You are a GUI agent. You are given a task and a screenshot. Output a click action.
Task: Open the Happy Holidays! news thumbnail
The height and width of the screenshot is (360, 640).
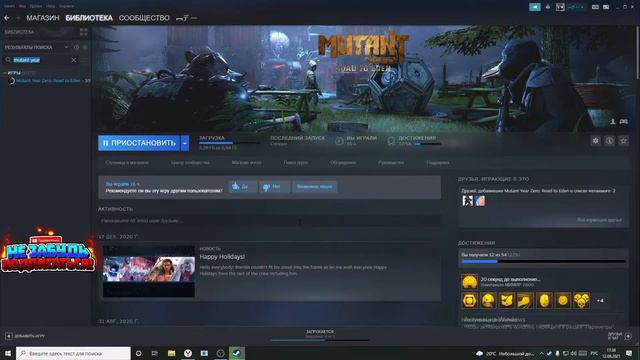(x=149, y=271)
